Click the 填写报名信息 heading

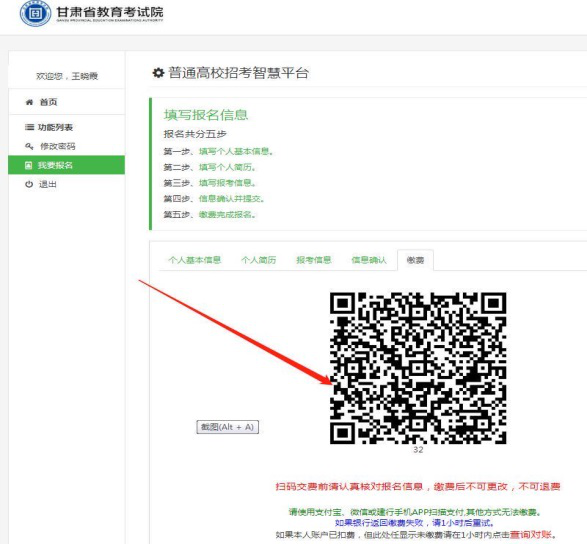pyautogui.click(x=206, y=115)
